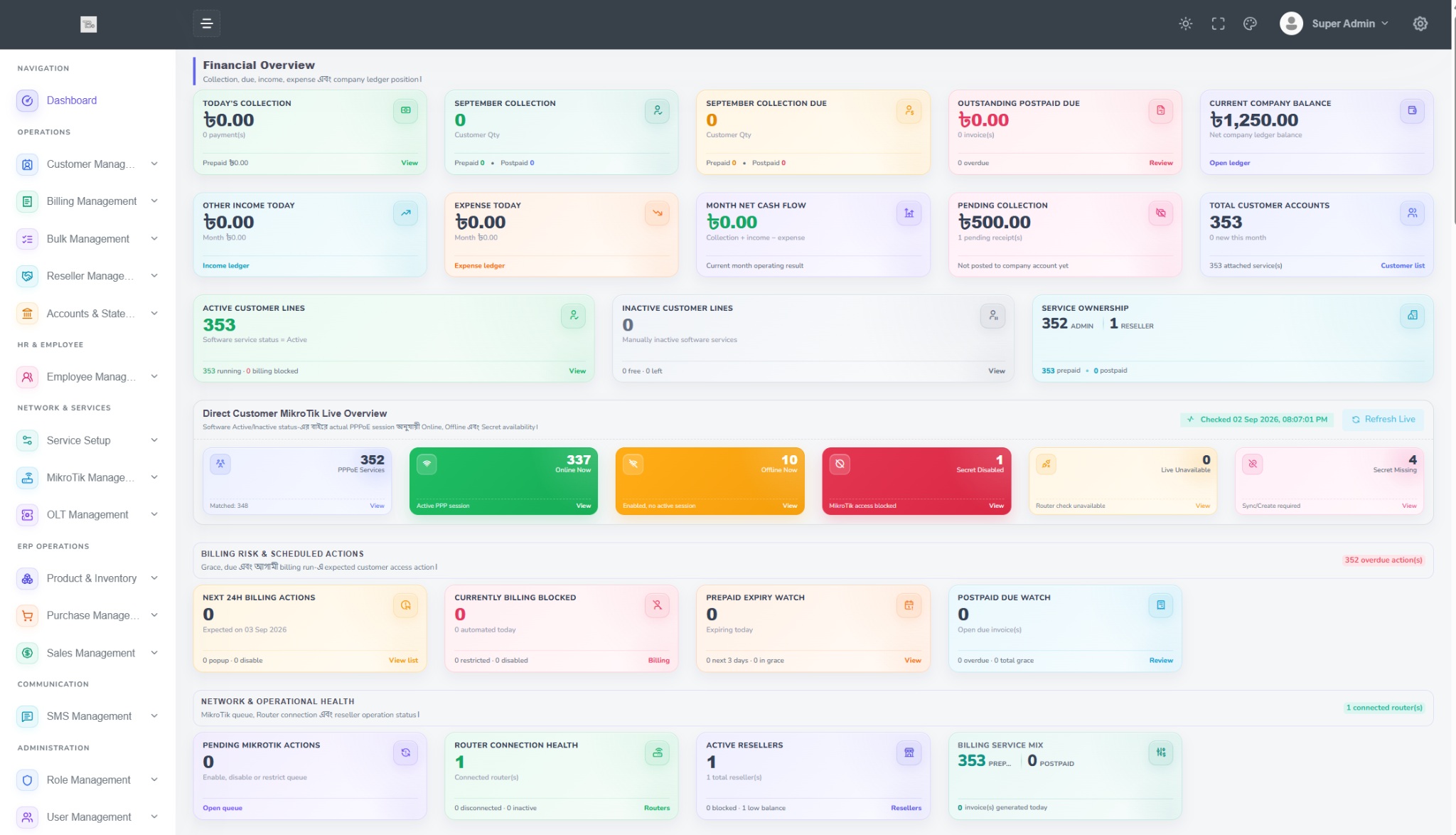
Task: Click View list on Next 24H Billing
Action: coord(403,660)
